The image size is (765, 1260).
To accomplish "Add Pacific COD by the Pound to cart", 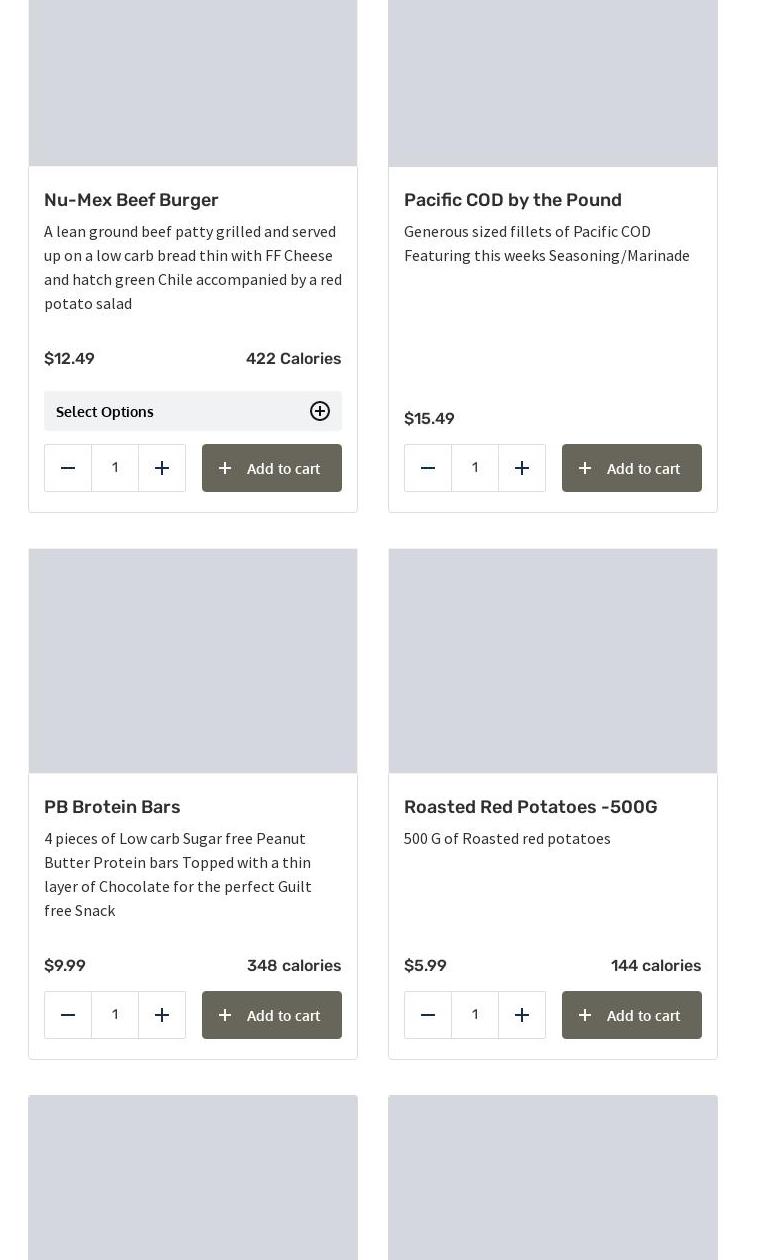I will 632,468.
